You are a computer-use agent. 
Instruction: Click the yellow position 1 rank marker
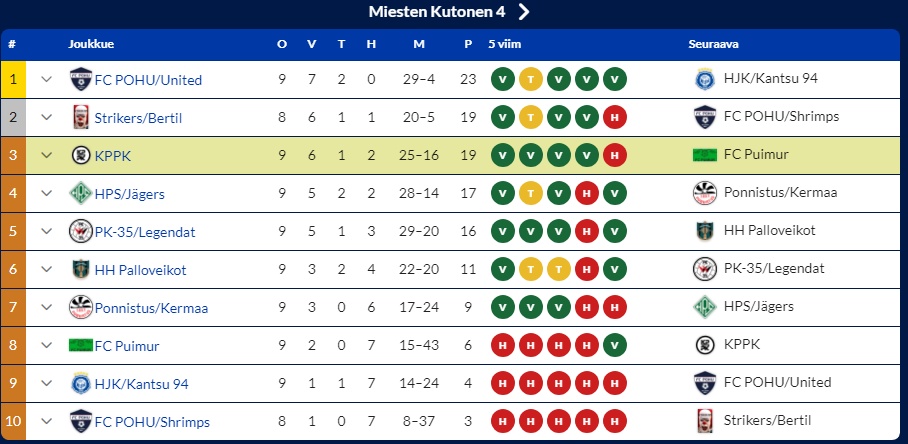(13, 79)
